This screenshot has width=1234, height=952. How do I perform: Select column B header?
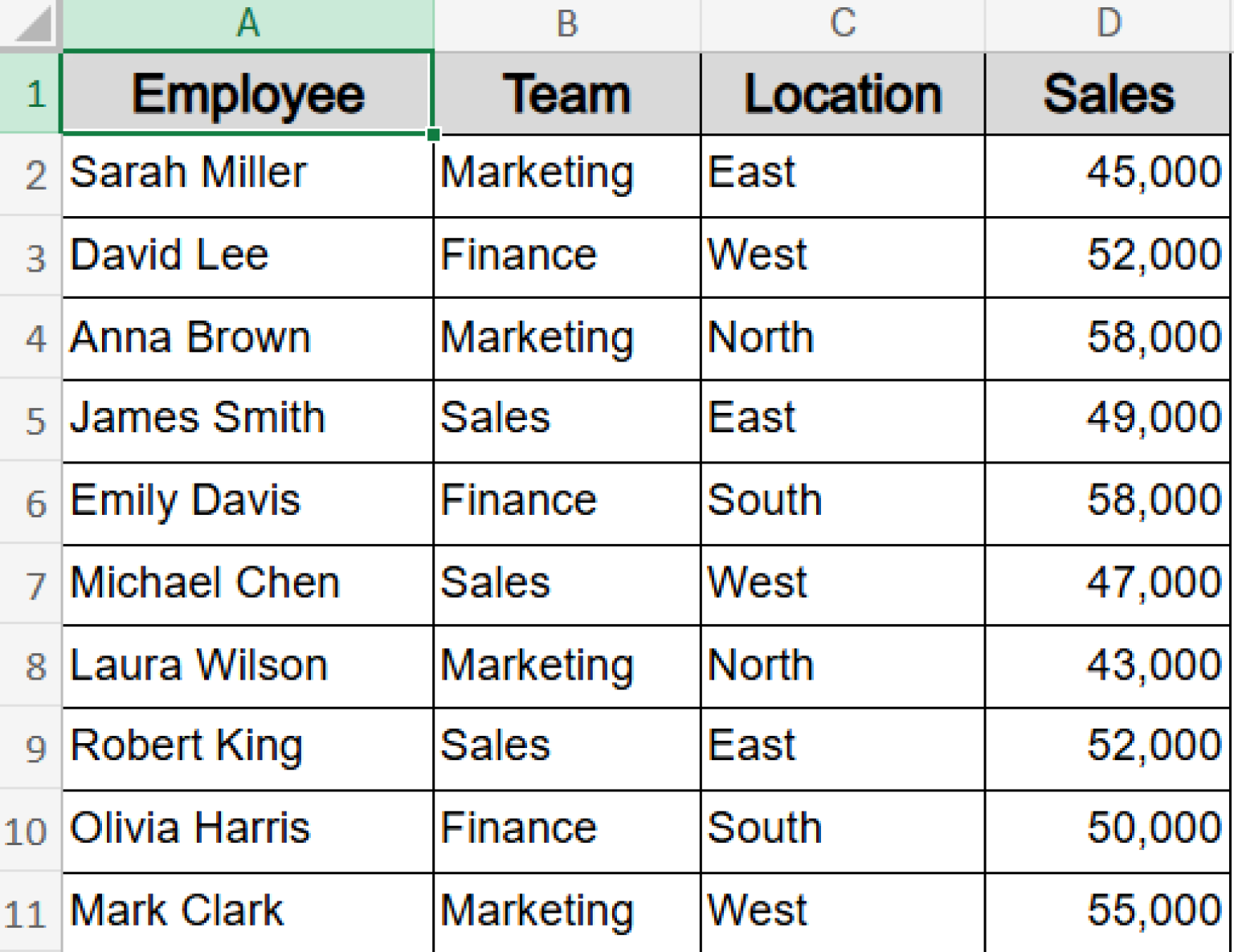click(x=566, y=22)
